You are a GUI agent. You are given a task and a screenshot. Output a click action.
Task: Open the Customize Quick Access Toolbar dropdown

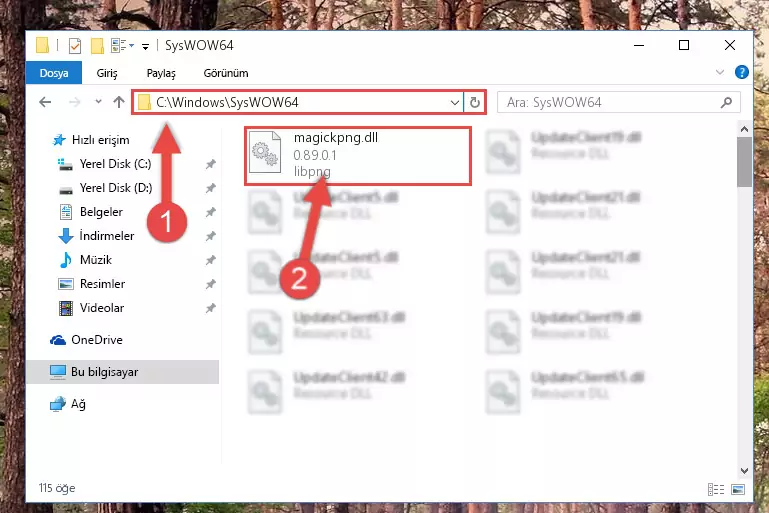click(145, 47)
